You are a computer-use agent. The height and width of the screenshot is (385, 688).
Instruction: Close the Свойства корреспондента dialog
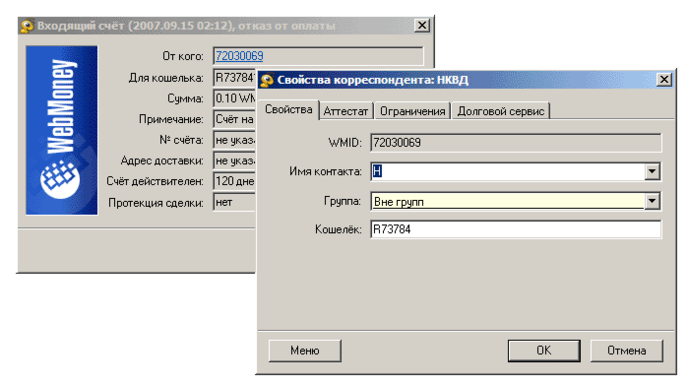[x=664, y=79]
